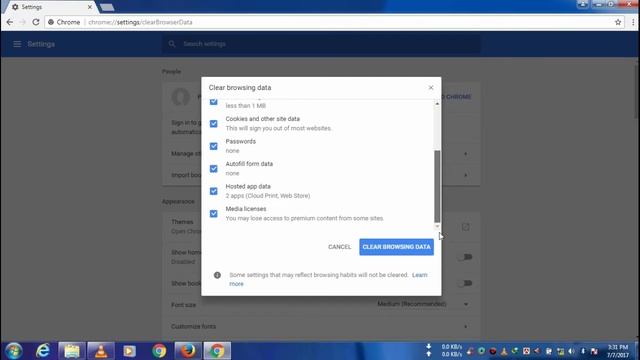Click the page info Chrome icon

pyautogui.click(x=51, y=22)
